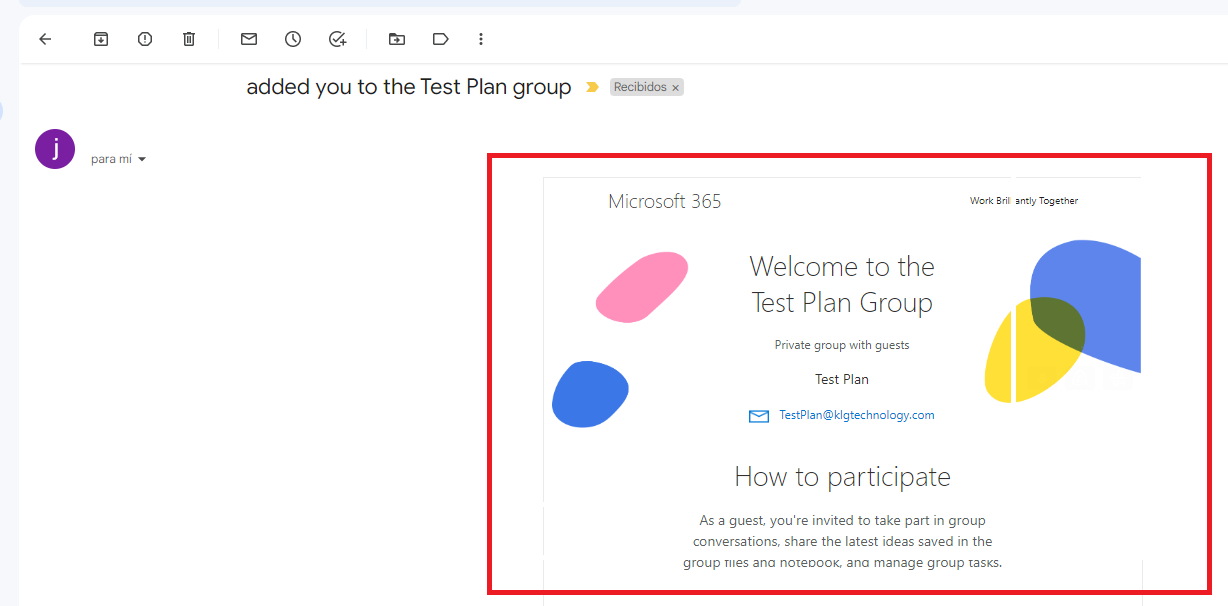Delete this email with trash icon
The height and width of the screenshot is (606, 1228).
tap(189, 39)
